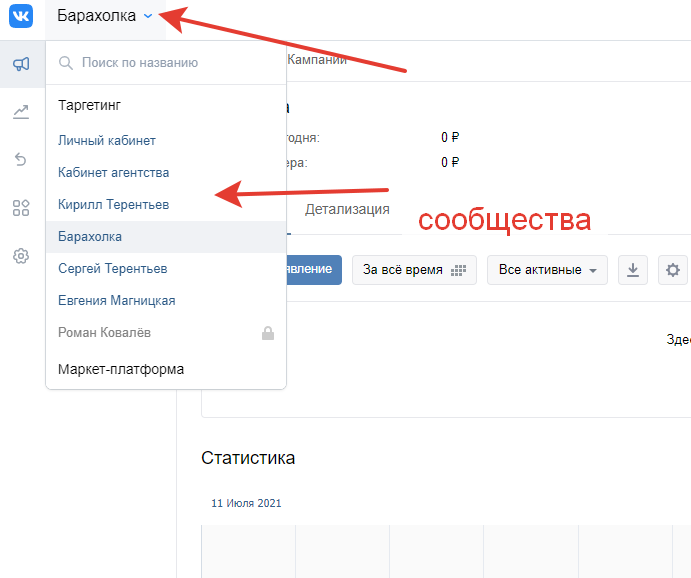Open the Кампании tab
Screen dimensions: 691x578
[317, 59]
